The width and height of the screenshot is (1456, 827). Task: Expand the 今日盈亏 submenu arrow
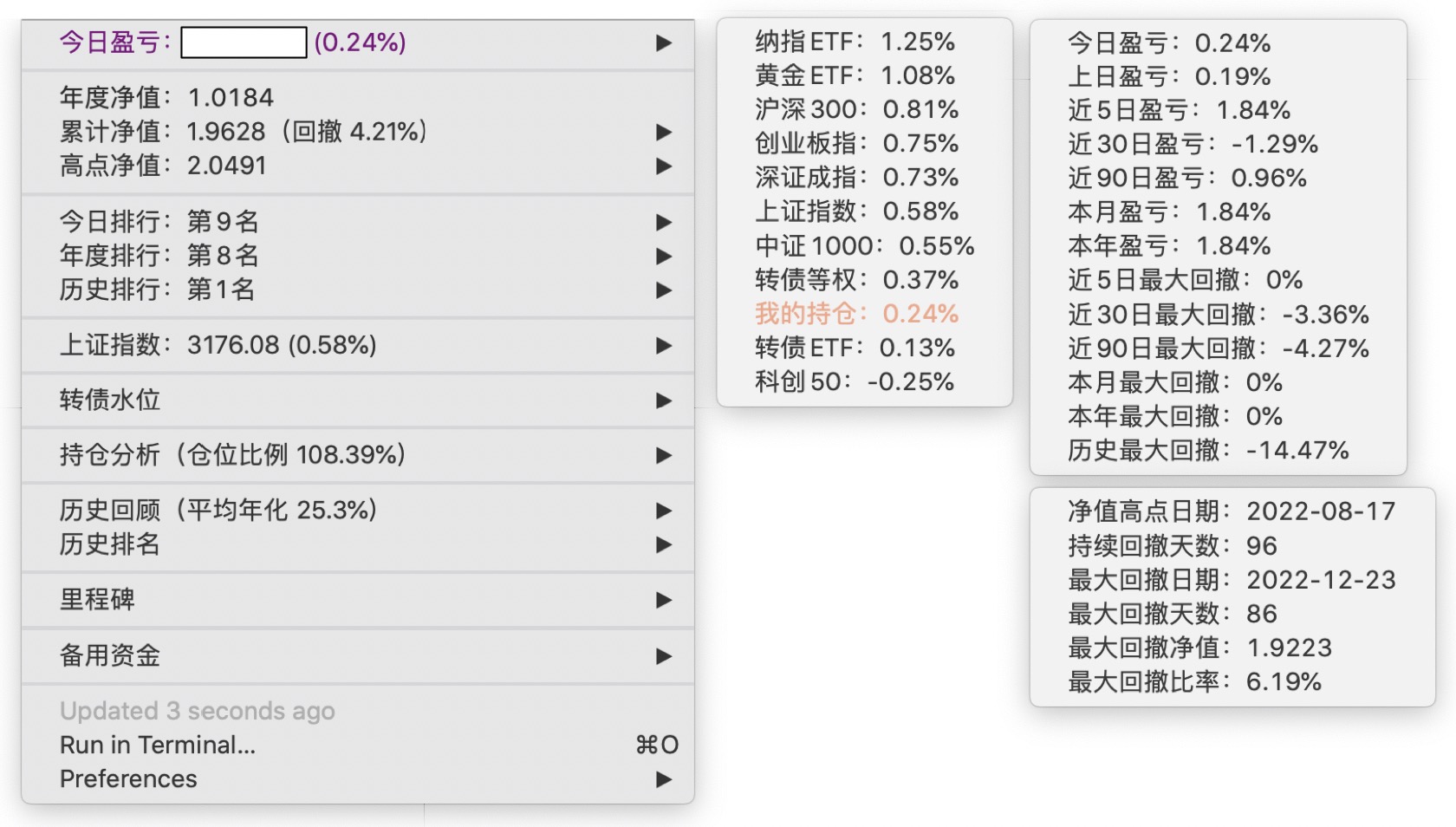point(664,42)
